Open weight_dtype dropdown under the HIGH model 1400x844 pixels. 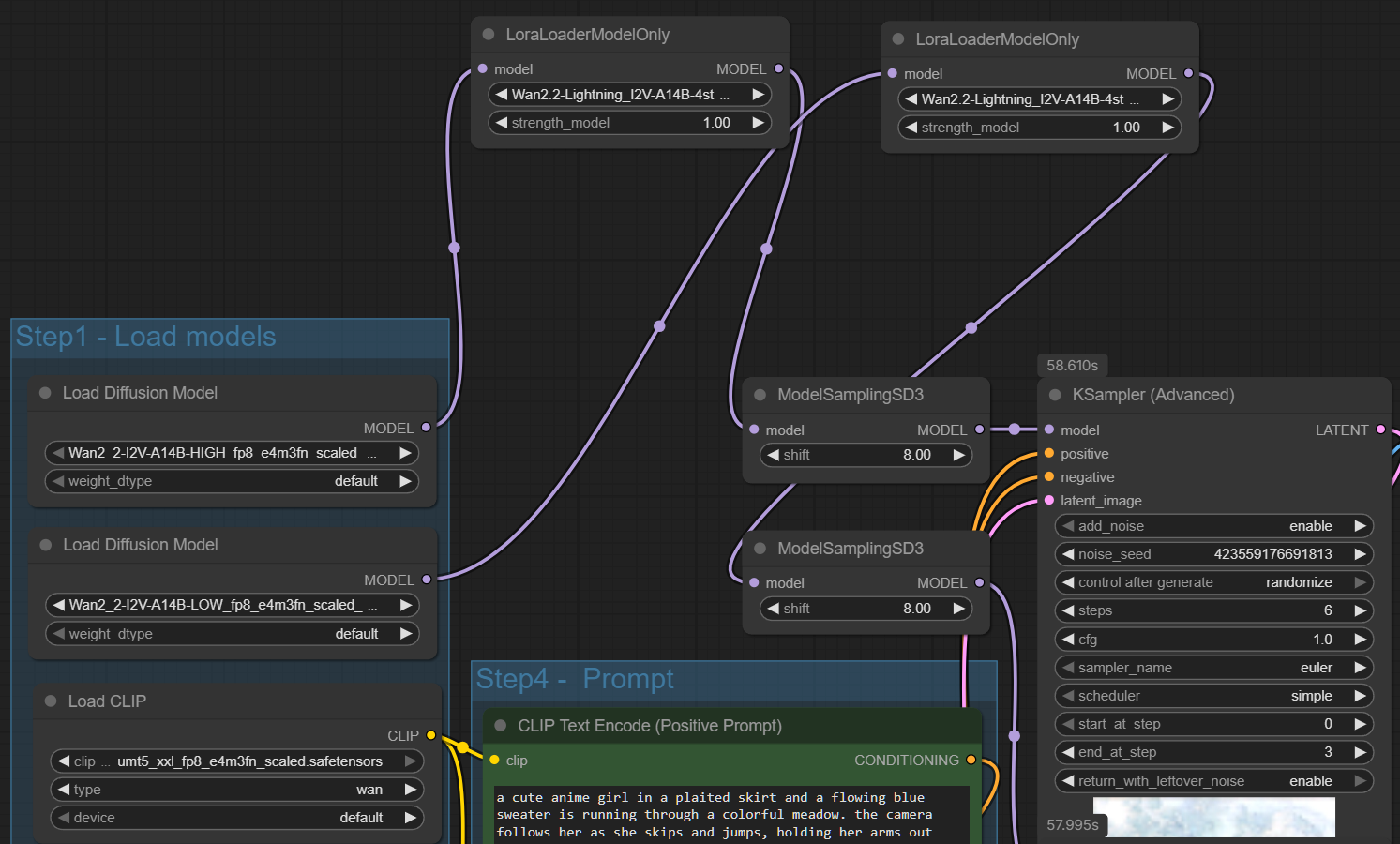(x=232, y=481)
